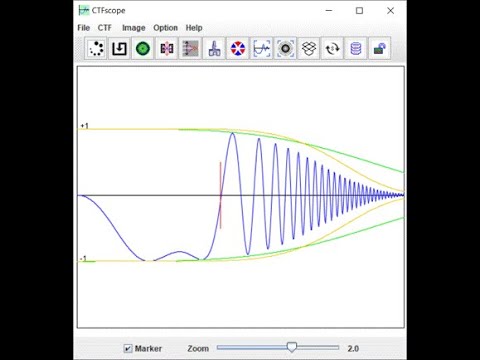Toggle the gray beam diagram toolbar icon
The image size is (480, 360).
[190, 49]
